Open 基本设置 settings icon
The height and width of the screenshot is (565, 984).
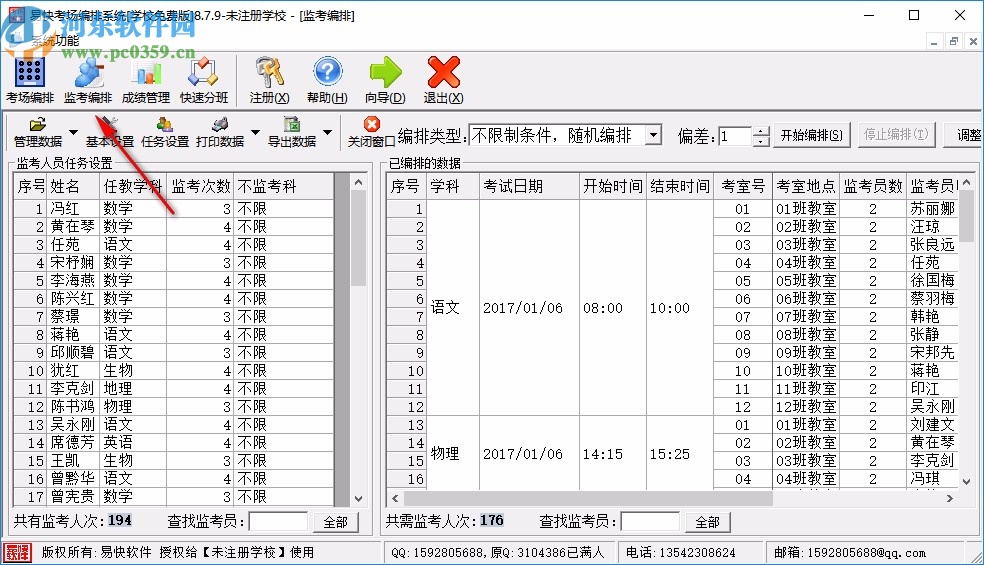110,124
